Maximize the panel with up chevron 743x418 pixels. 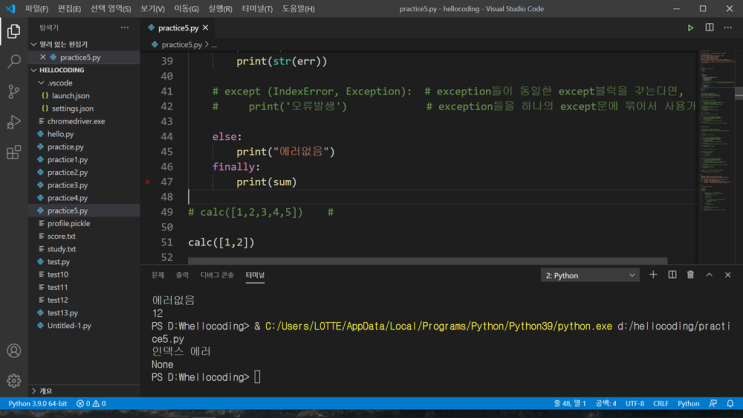coord(709,275)
